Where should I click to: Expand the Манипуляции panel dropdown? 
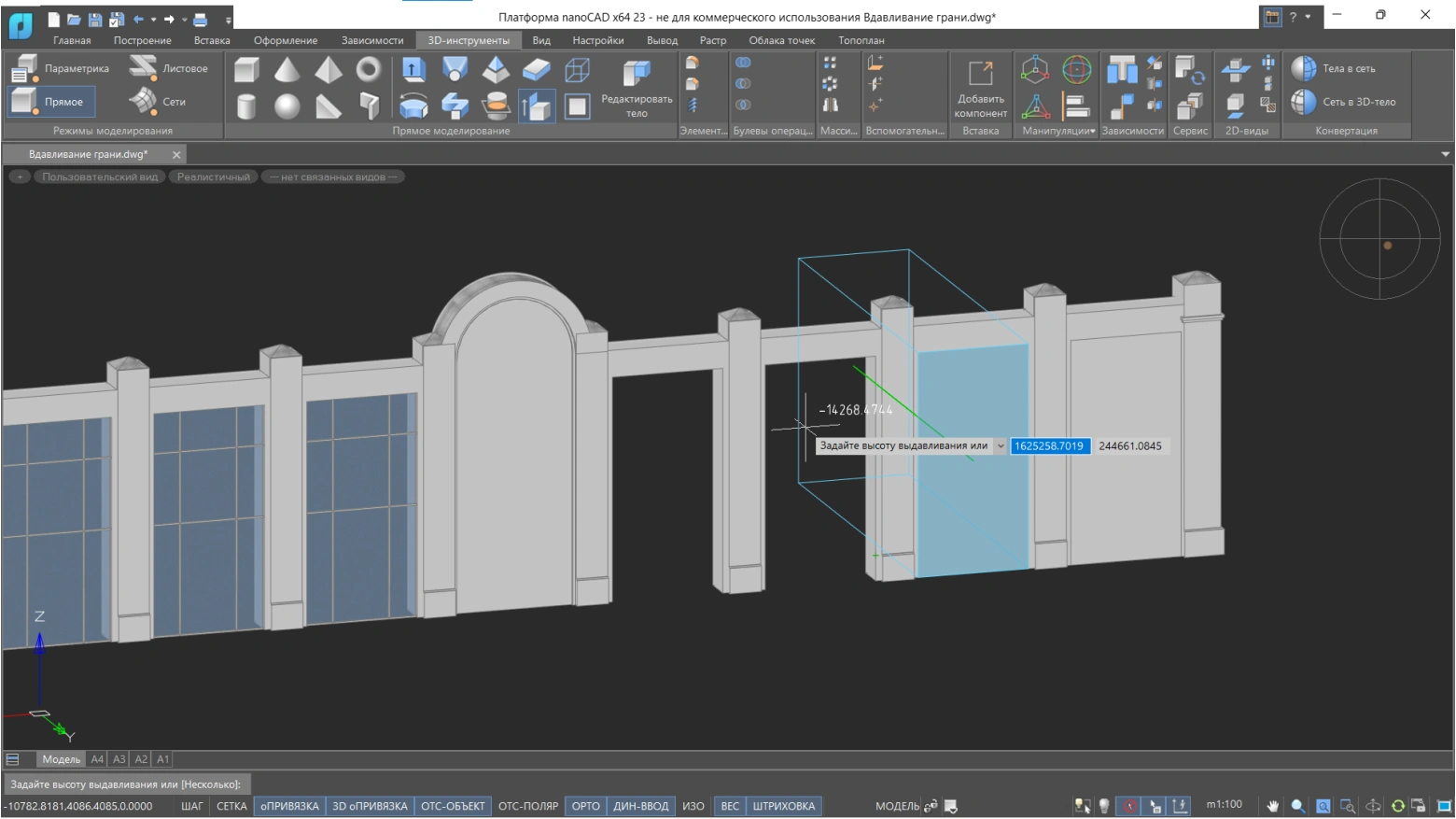[1092, 132]
